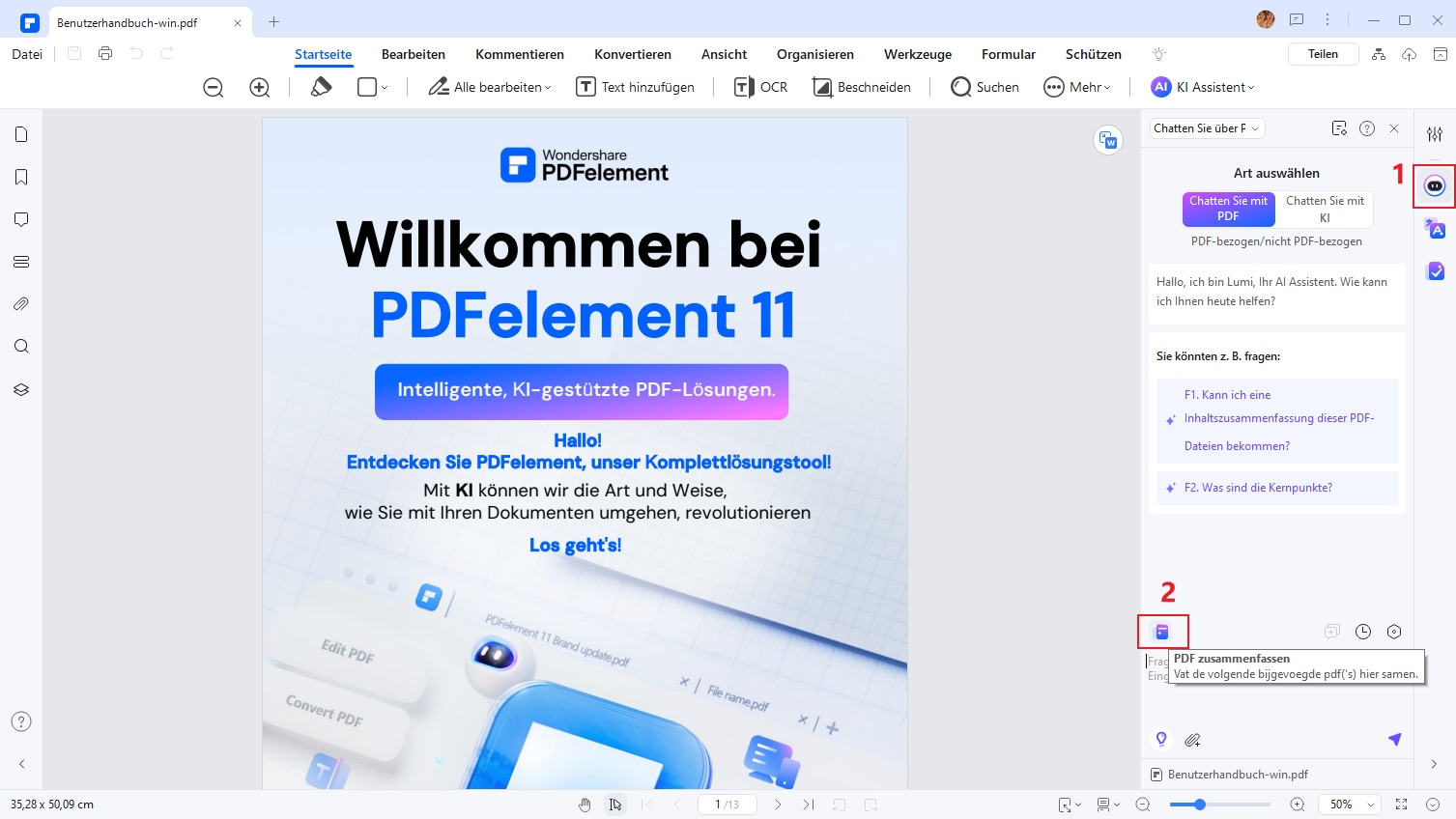Expand the Mehr tools dropdown
Image resolution: width=1456 pixels, height=819 pixels.
(1077, 87)
